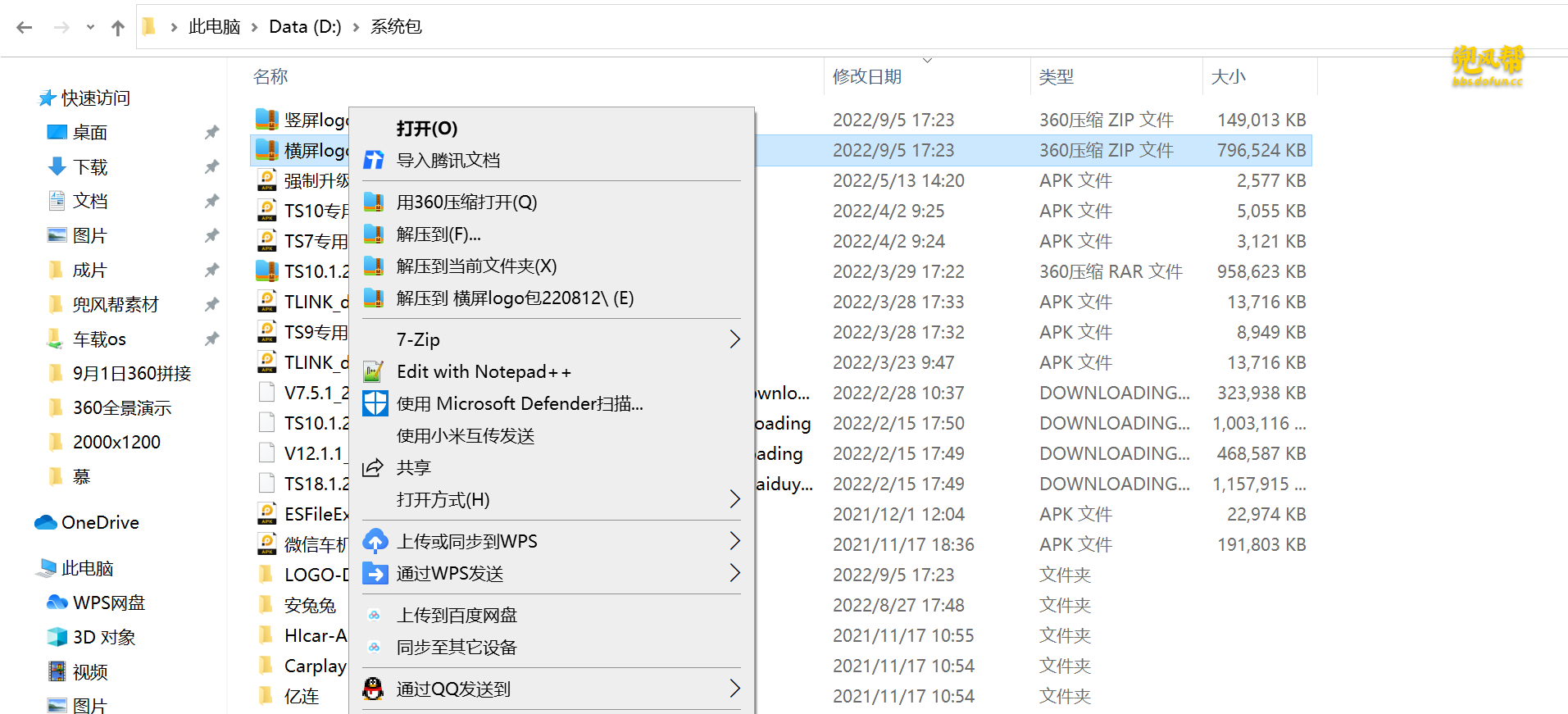Expand the 通过QQ发送到 submenu arrow
Screen dimensions: 1568x714
pos(734,689)
